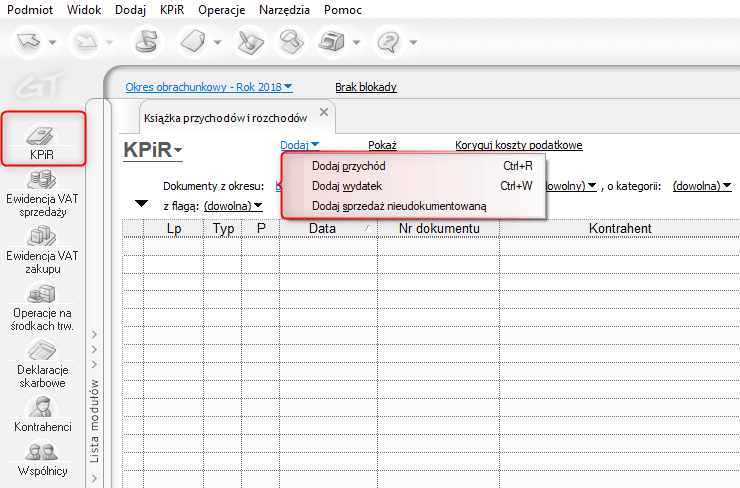
Task: Select Dodaj sprzedaż nieudokumentowaną
Action: (x=413, y=206)
